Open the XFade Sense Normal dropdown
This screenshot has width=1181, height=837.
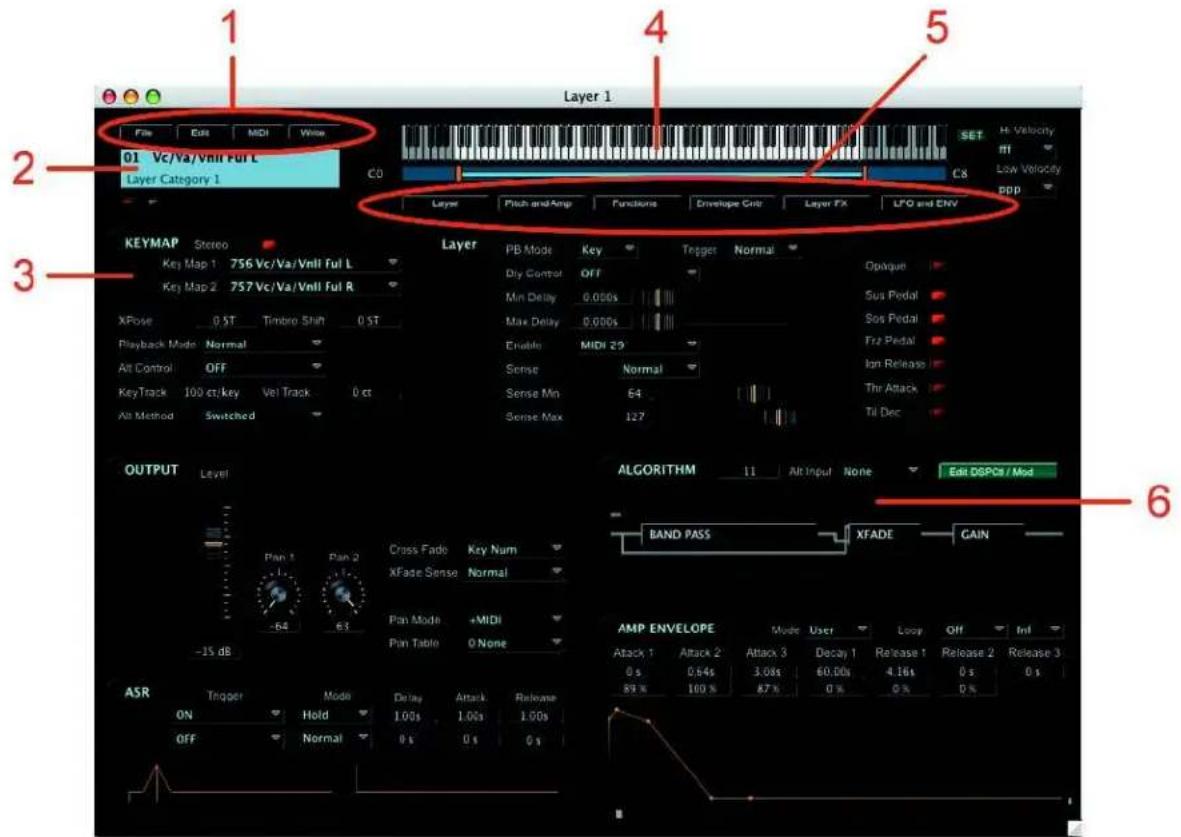(514, 573)
